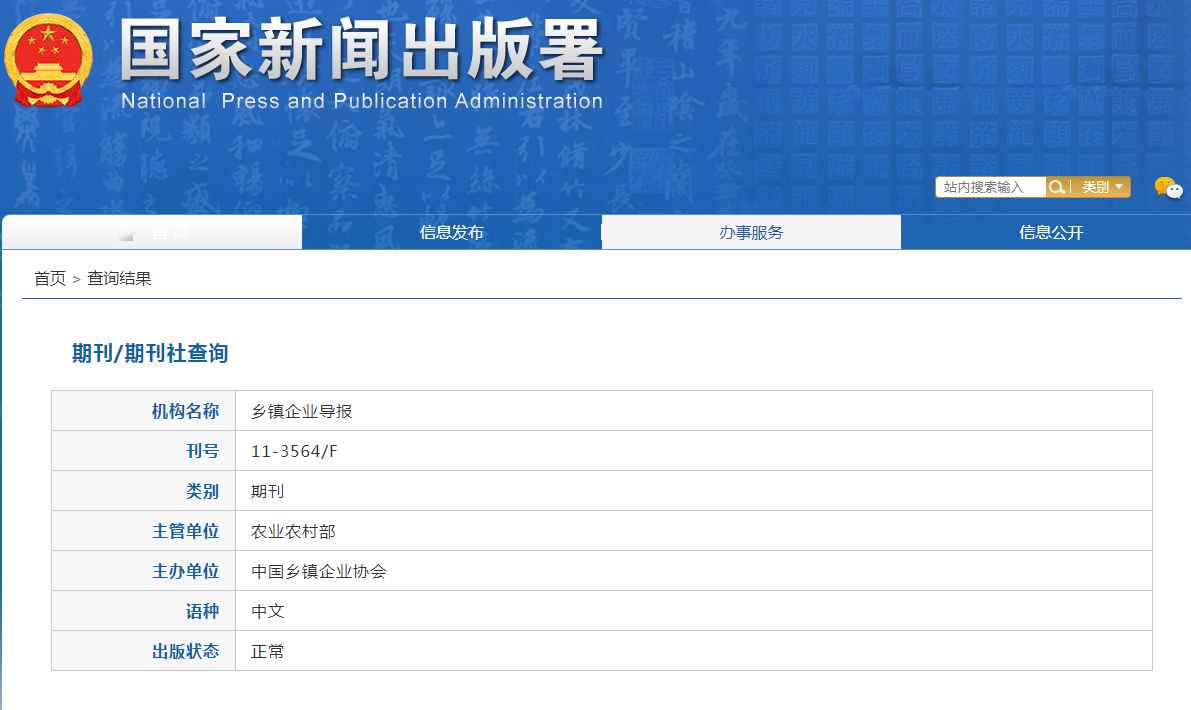This screenshot has width=1191, height=710.
Task: Click the national emblem logo
Action: coord(48,61)
